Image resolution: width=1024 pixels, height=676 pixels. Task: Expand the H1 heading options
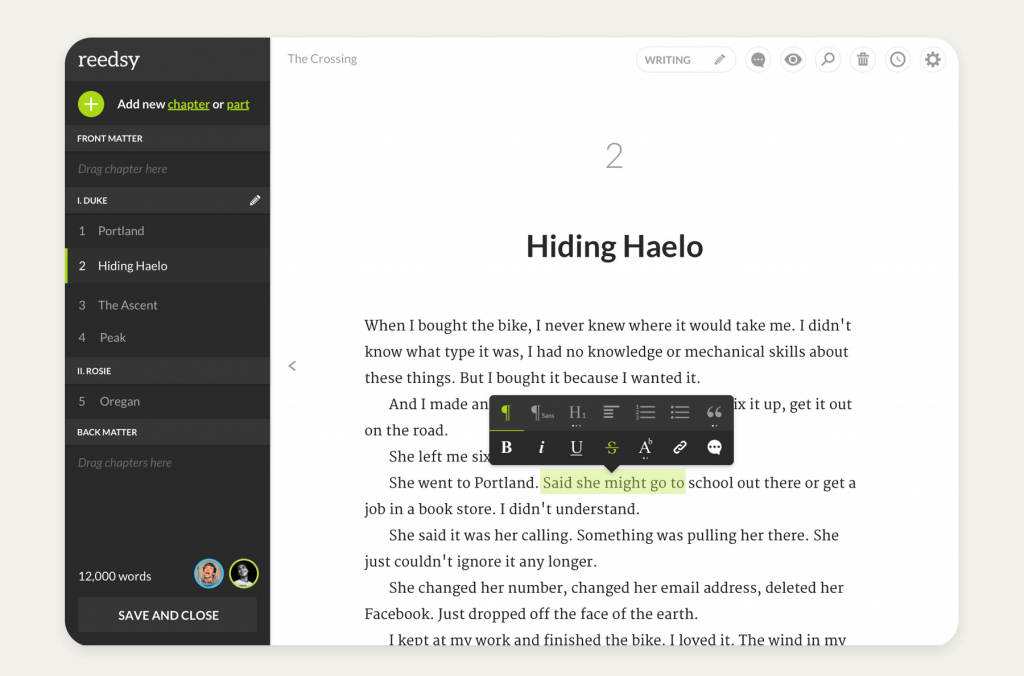coord(577,413)
